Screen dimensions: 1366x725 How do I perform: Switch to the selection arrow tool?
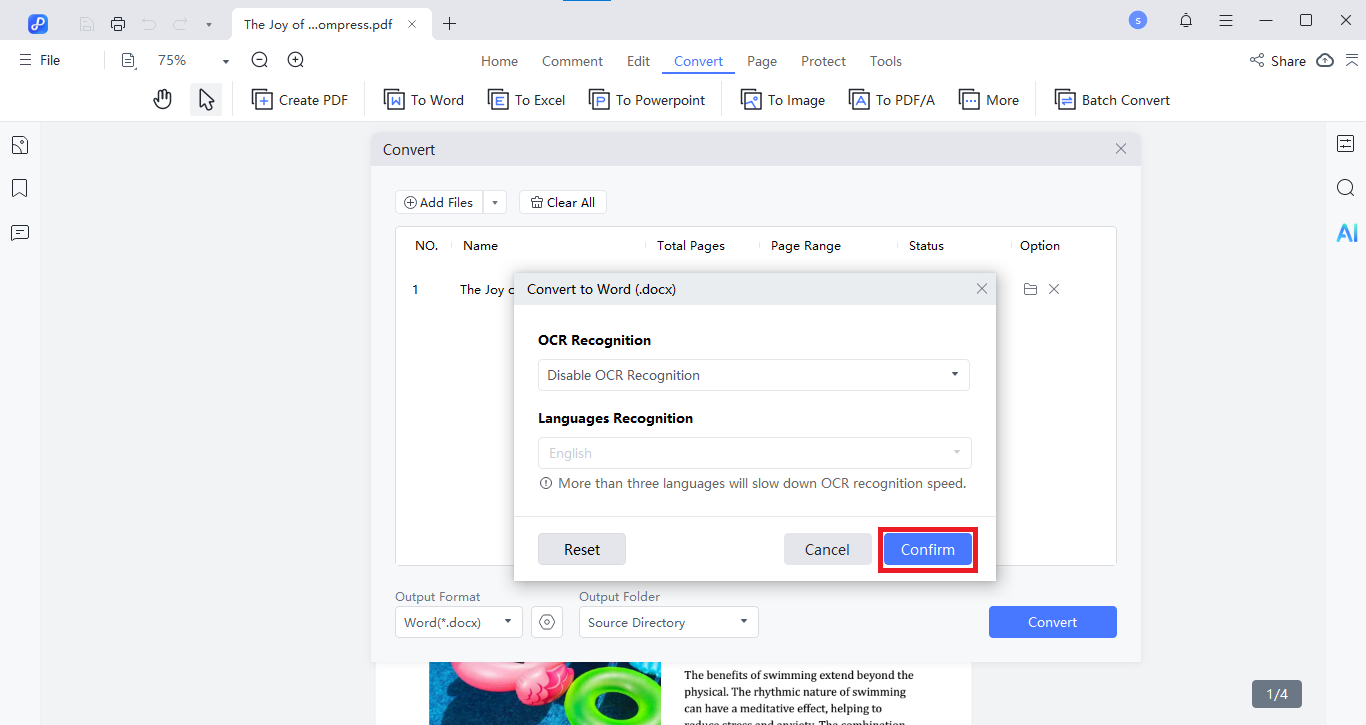206,99
